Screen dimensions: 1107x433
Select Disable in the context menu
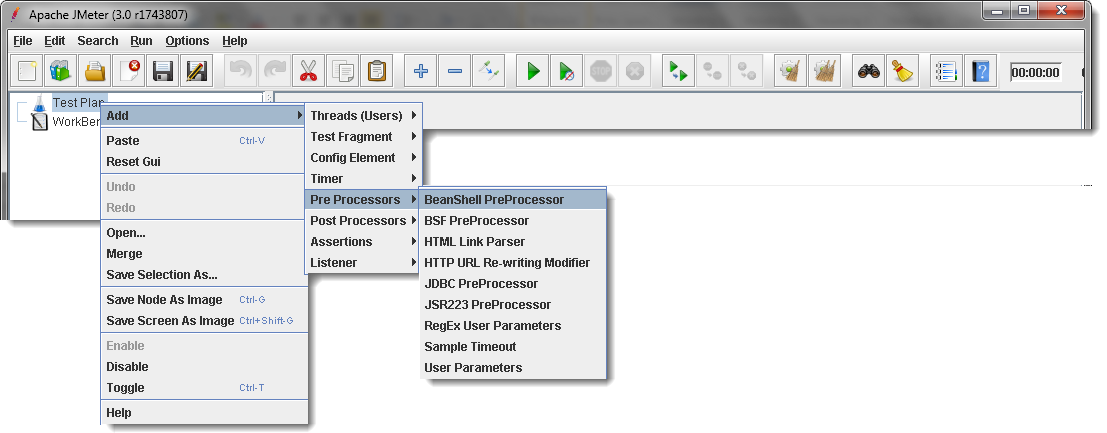coord(127,367)
